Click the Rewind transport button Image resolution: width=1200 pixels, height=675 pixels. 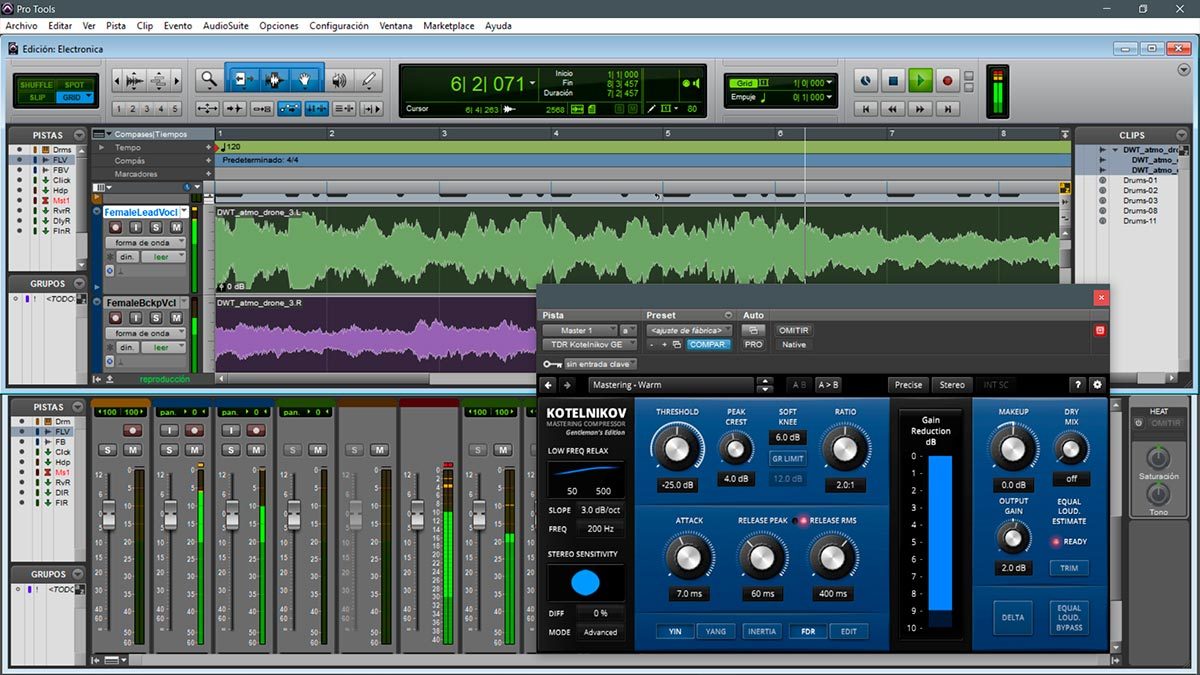tap(894, 108)
